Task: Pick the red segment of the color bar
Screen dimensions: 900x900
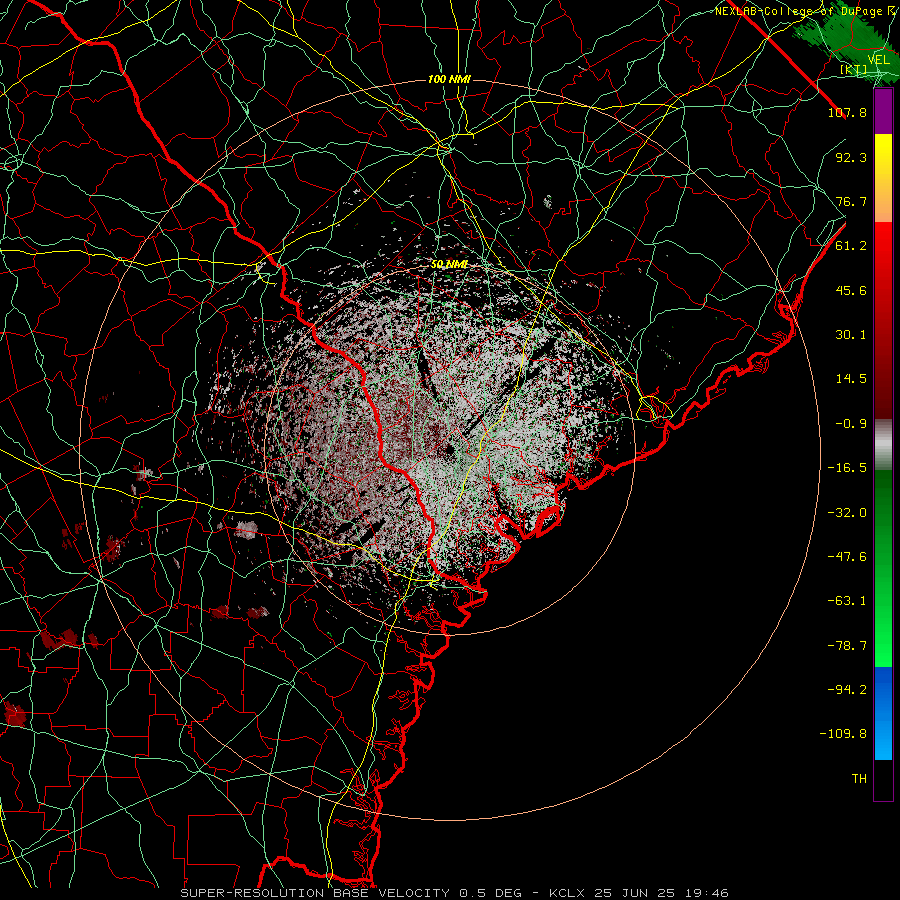Action: pyautogui.click(x=883, y=320)
